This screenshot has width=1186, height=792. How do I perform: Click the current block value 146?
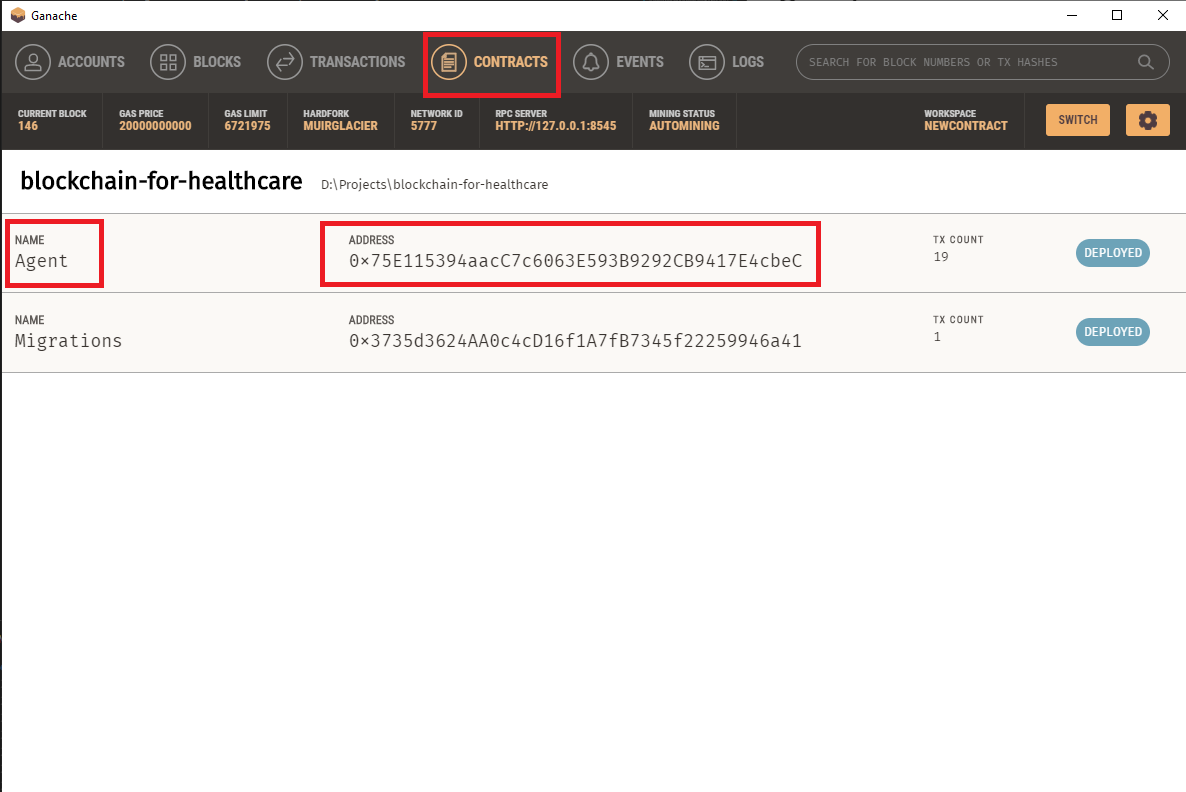click(28, 126)
